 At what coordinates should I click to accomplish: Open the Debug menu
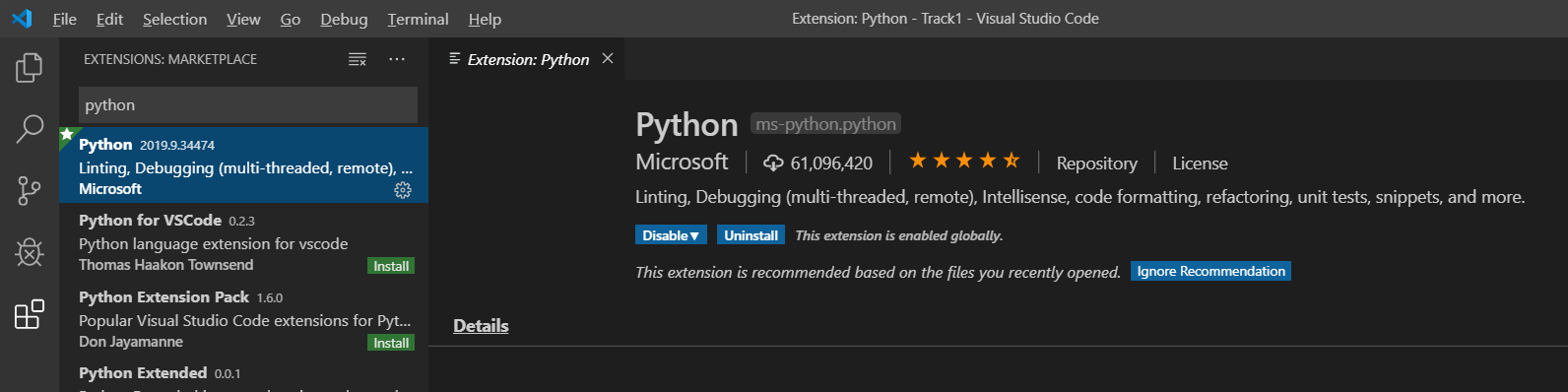coord(344,19)
